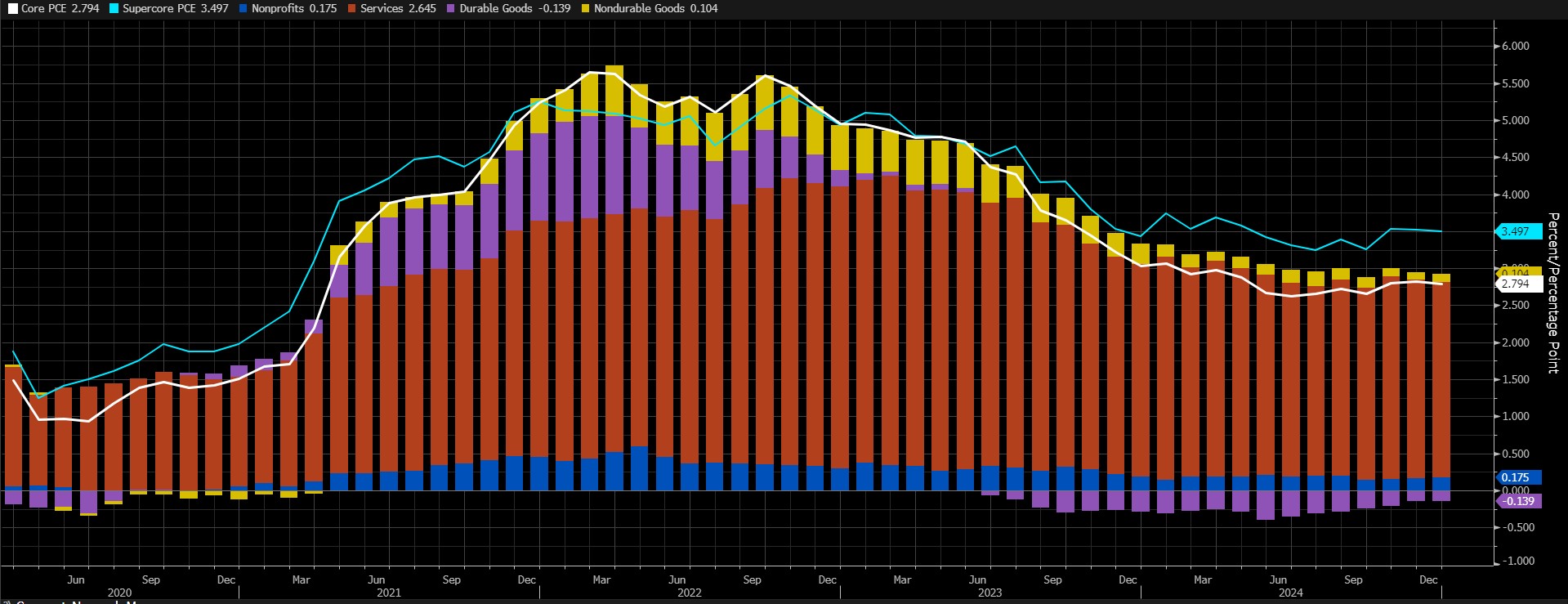Image resolution: width=1568 pixels, height=604 pixels.
Task: Click the white 2.794 value tag on axis
Action: [x=1518, y=284]
